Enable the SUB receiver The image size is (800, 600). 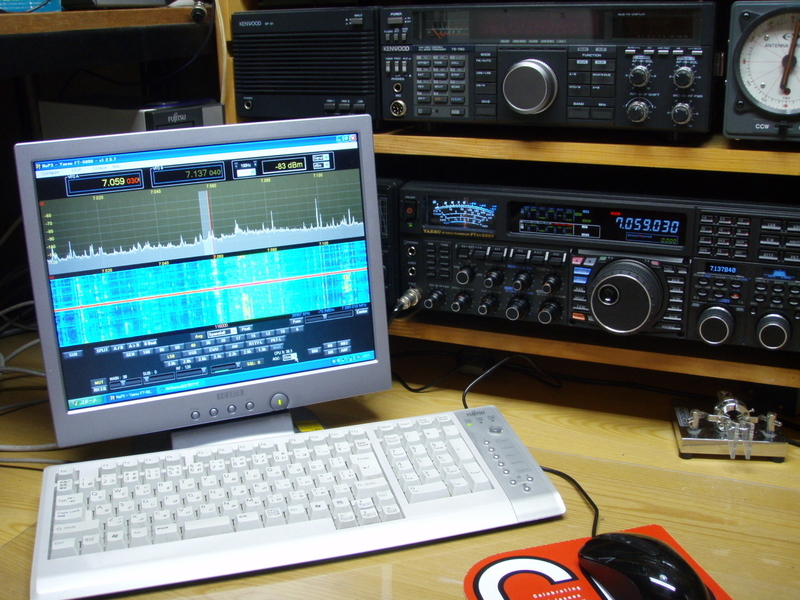tap(74, 353)
